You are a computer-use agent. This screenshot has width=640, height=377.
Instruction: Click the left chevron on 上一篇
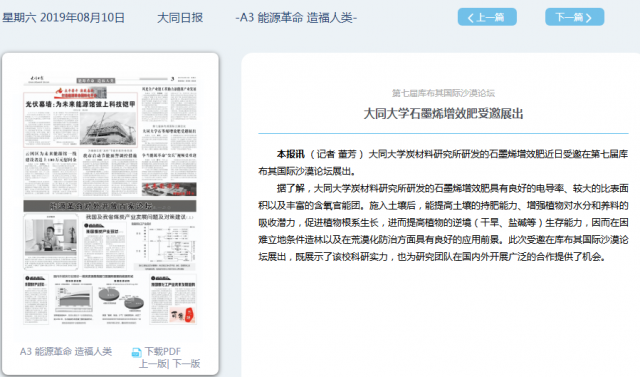pos(470,18)
